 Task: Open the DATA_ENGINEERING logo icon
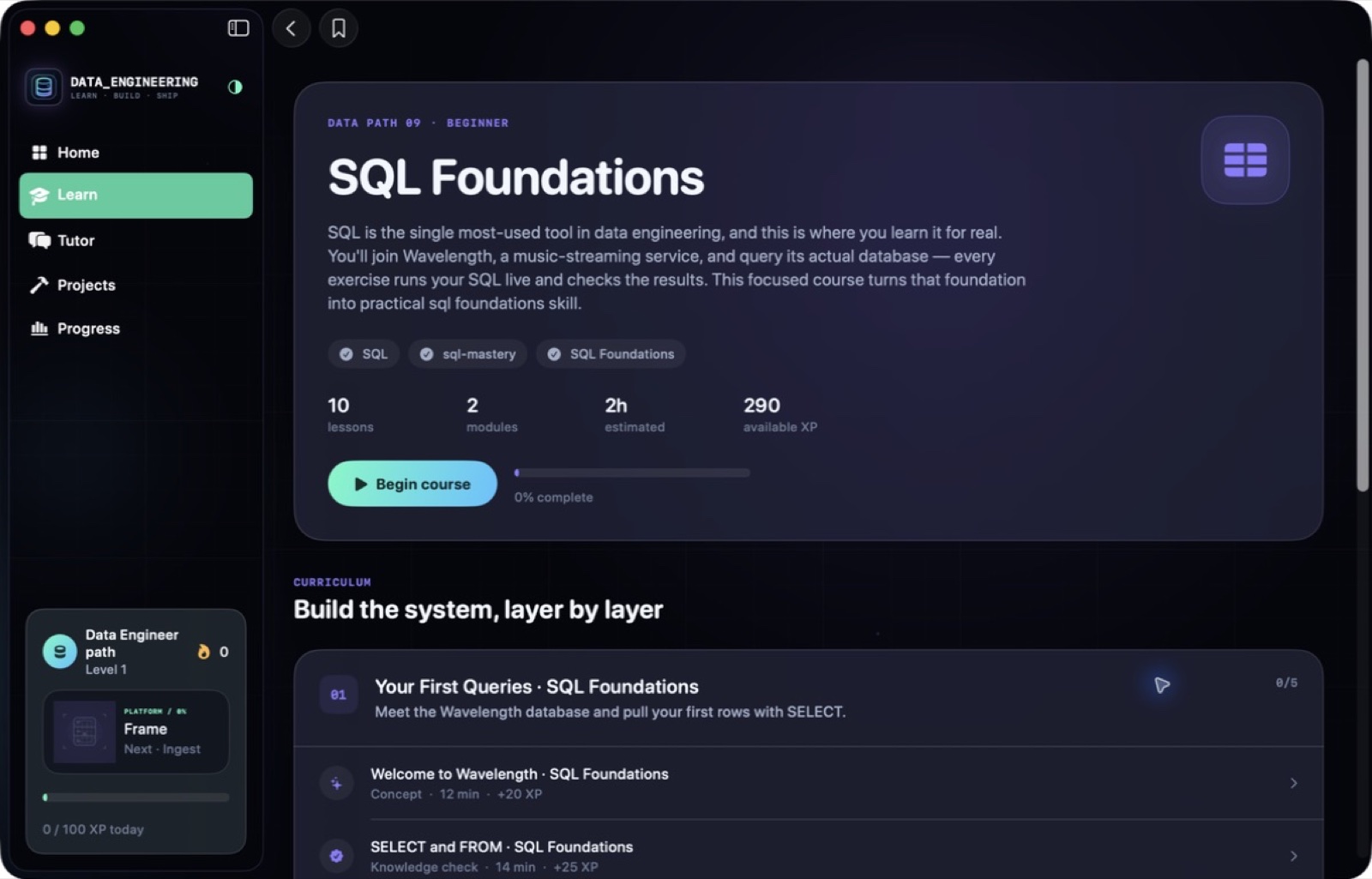pos(44,87)
